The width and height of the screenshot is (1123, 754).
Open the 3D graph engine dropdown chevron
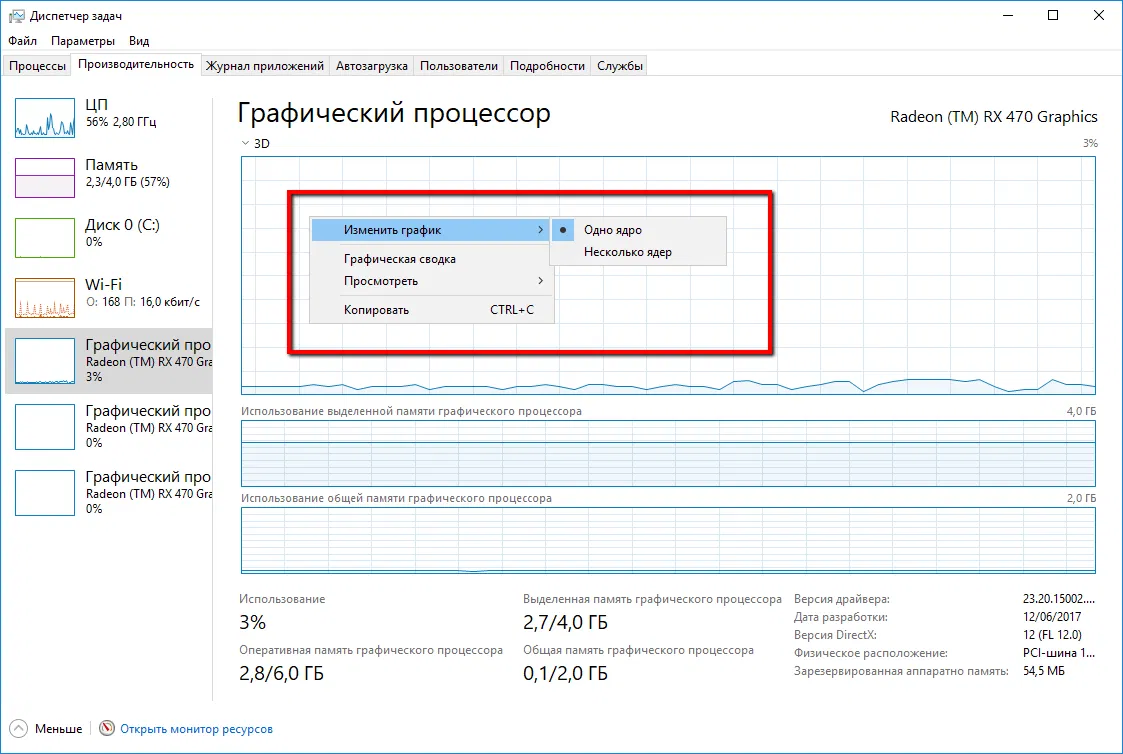[246, 143]
